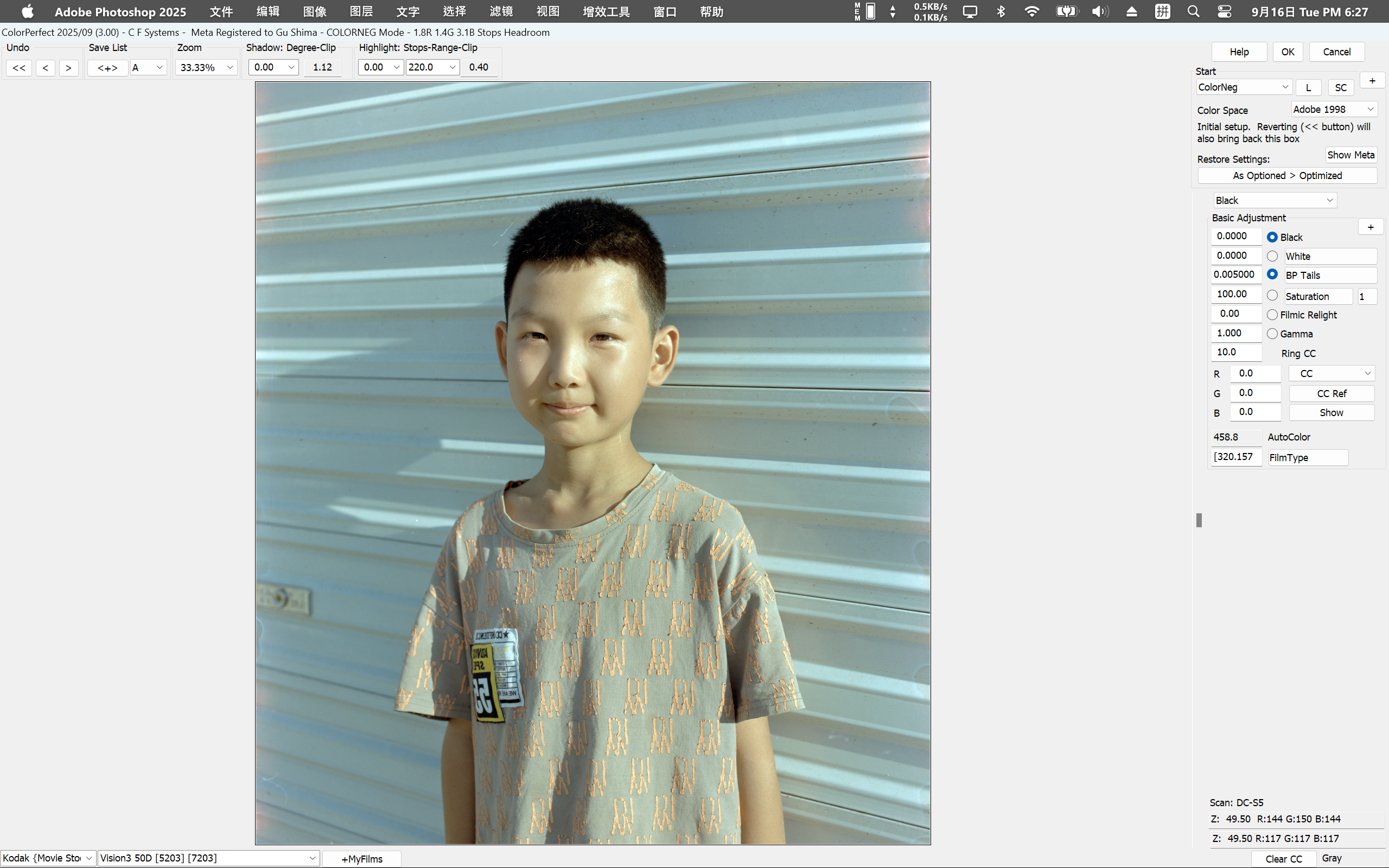Click the + button beside Start section
Viewport: 1389px width, 868px height.
pyautogui.click(x=1372, y=81)
